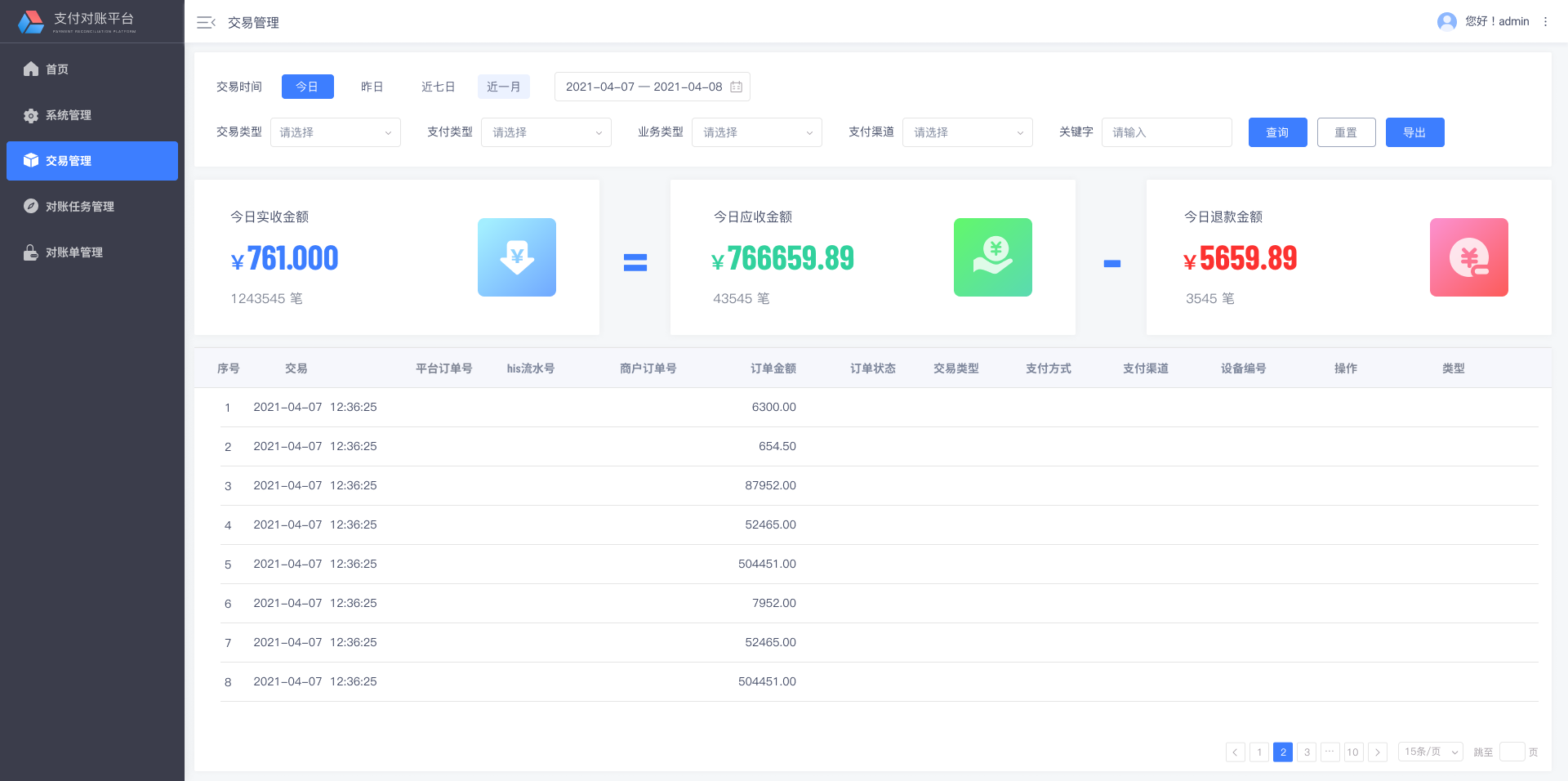
Task: Select page 2 in pagination
Action: tap(1283, 752)
